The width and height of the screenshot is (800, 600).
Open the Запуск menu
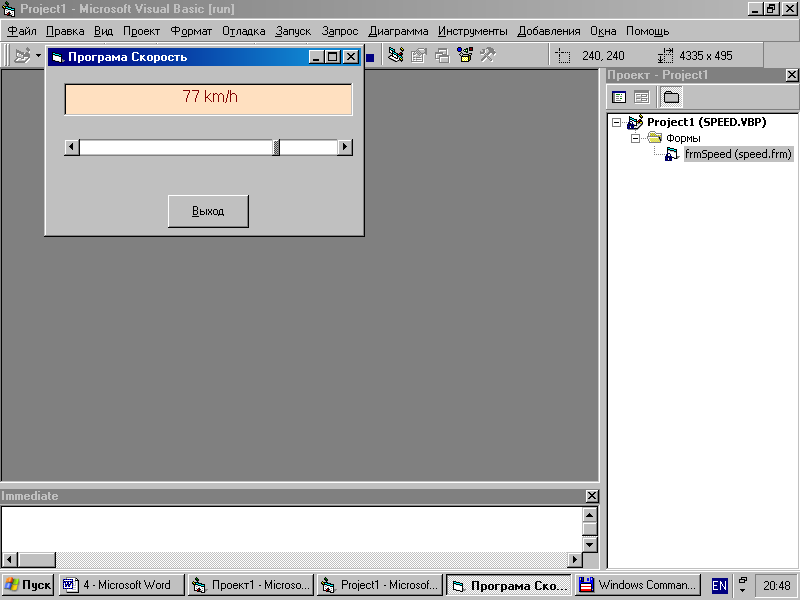click(x=293, y=31)
